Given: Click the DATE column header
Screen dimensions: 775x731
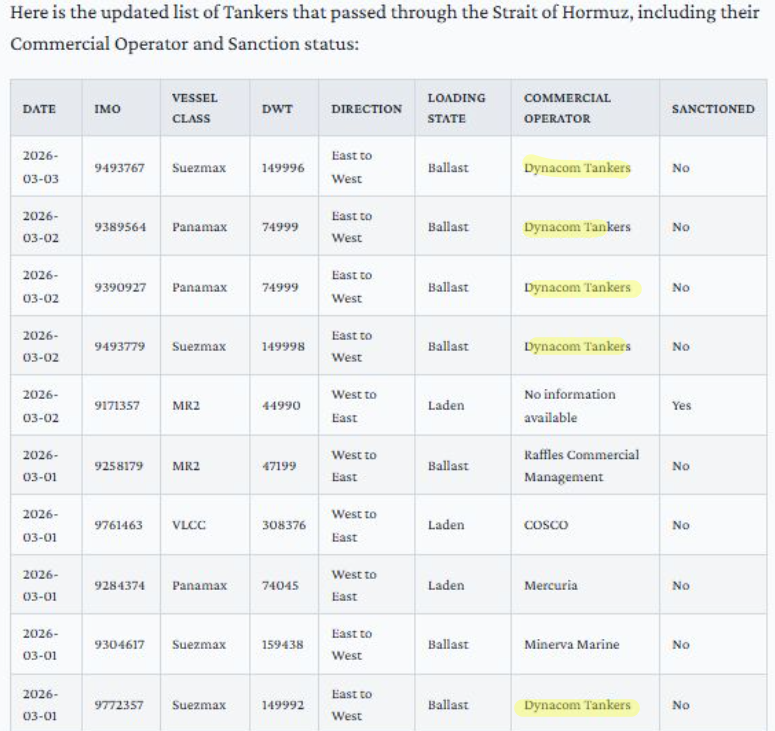Looking at the screenshot, I should point(39,109).
